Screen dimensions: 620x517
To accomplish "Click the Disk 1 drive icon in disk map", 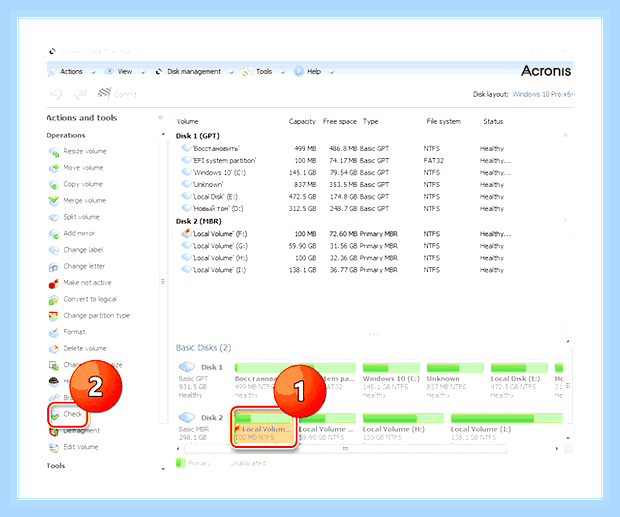I will click(x=187, y=367).
